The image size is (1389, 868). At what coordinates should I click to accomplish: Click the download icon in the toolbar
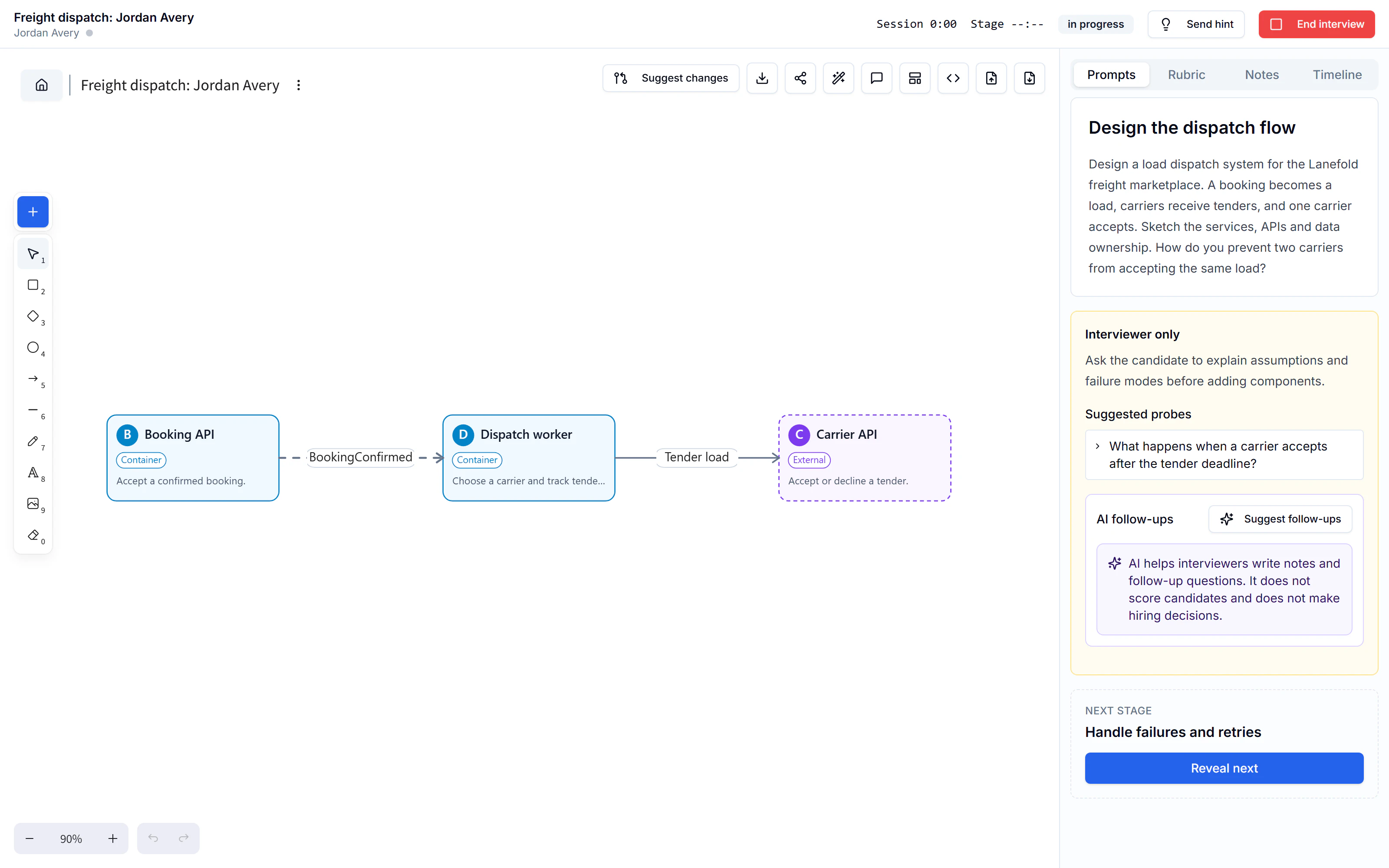click(762, 78)
